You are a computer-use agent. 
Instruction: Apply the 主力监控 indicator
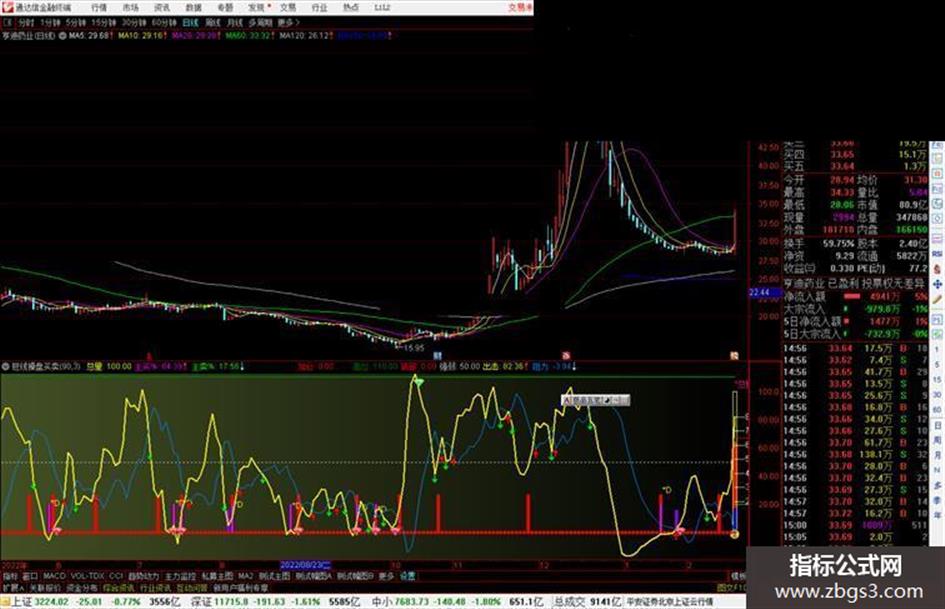point(181,576)
